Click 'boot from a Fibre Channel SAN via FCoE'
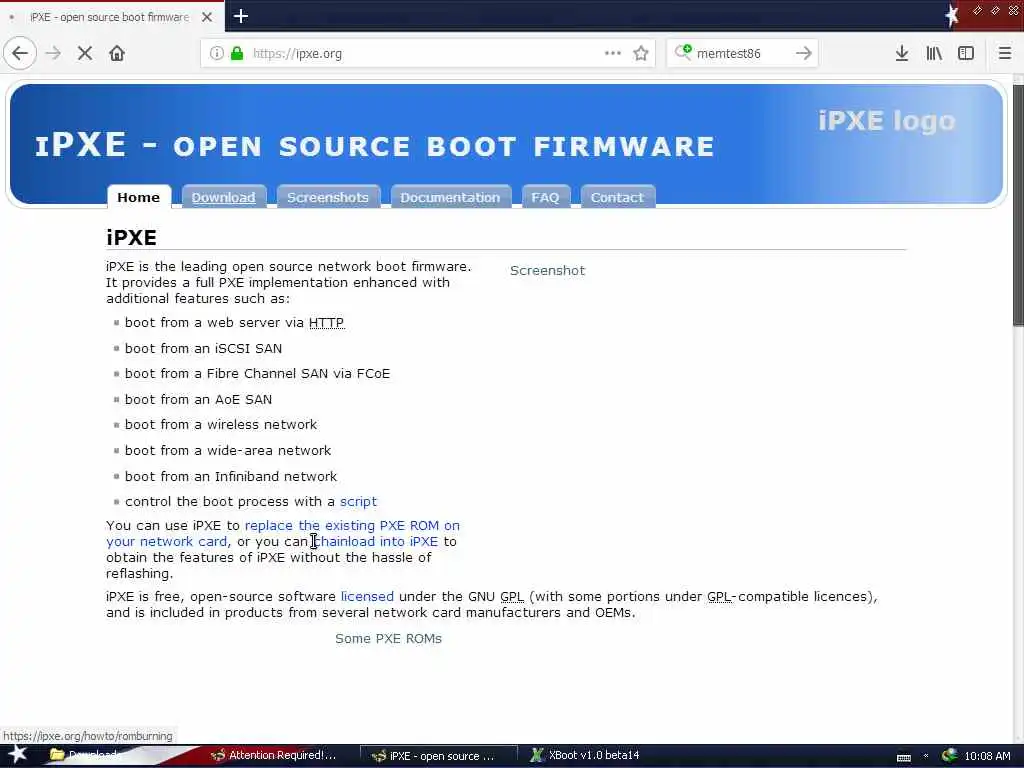The width and height of the screenshot is (1024, 768). coord(257,374)
